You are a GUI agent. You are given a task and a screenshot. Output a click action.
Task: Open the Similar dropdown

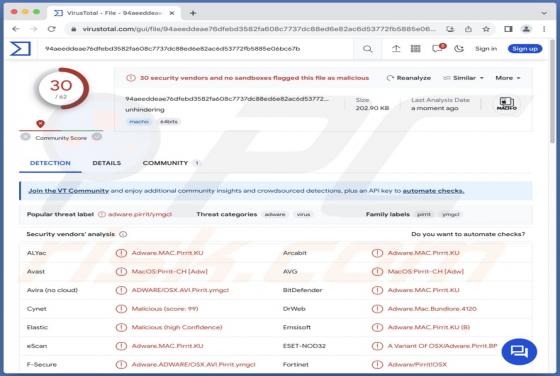[463, 78]
